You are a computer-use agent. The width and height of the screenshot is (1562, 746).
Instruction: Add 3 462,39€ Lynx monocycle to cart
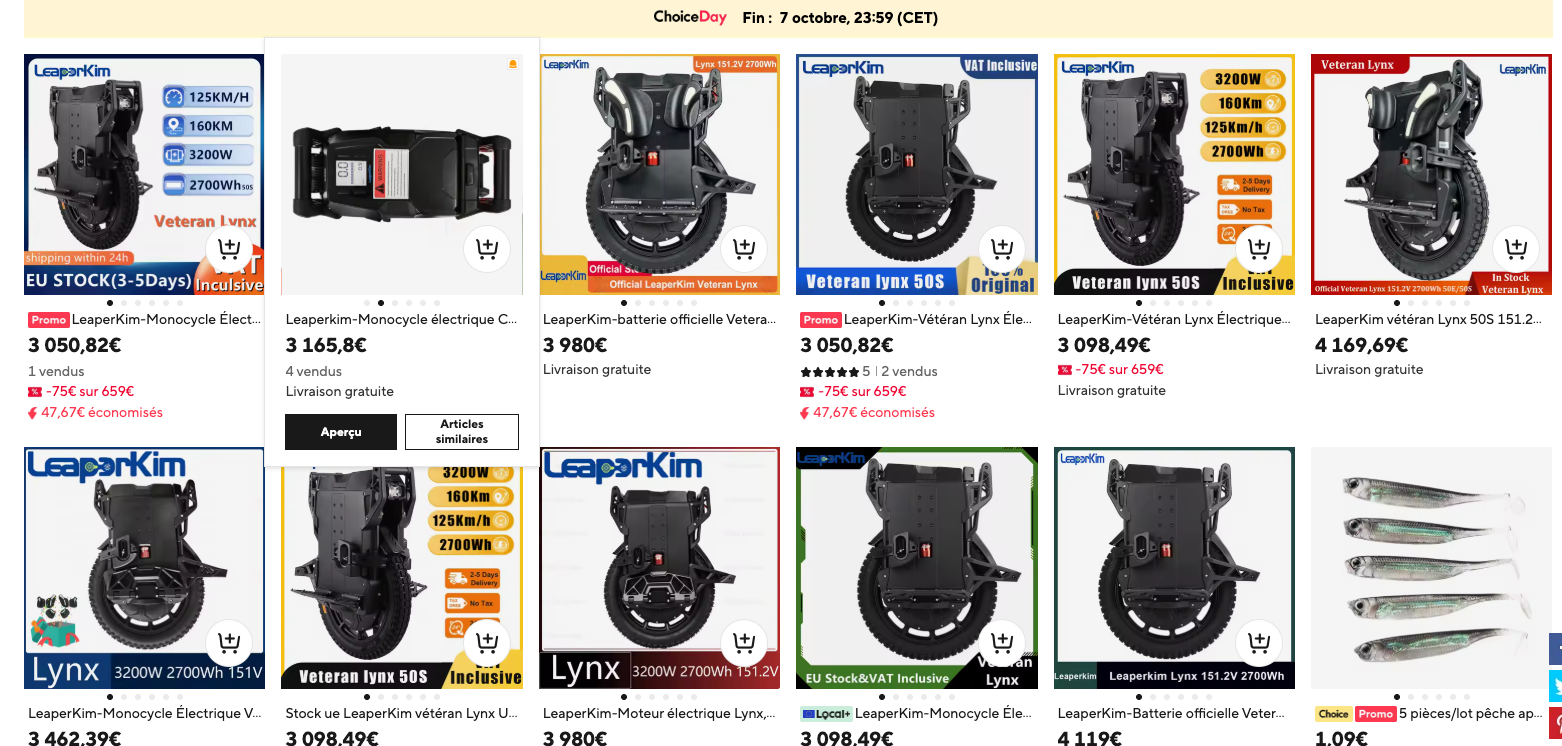[x=229, y=642]
